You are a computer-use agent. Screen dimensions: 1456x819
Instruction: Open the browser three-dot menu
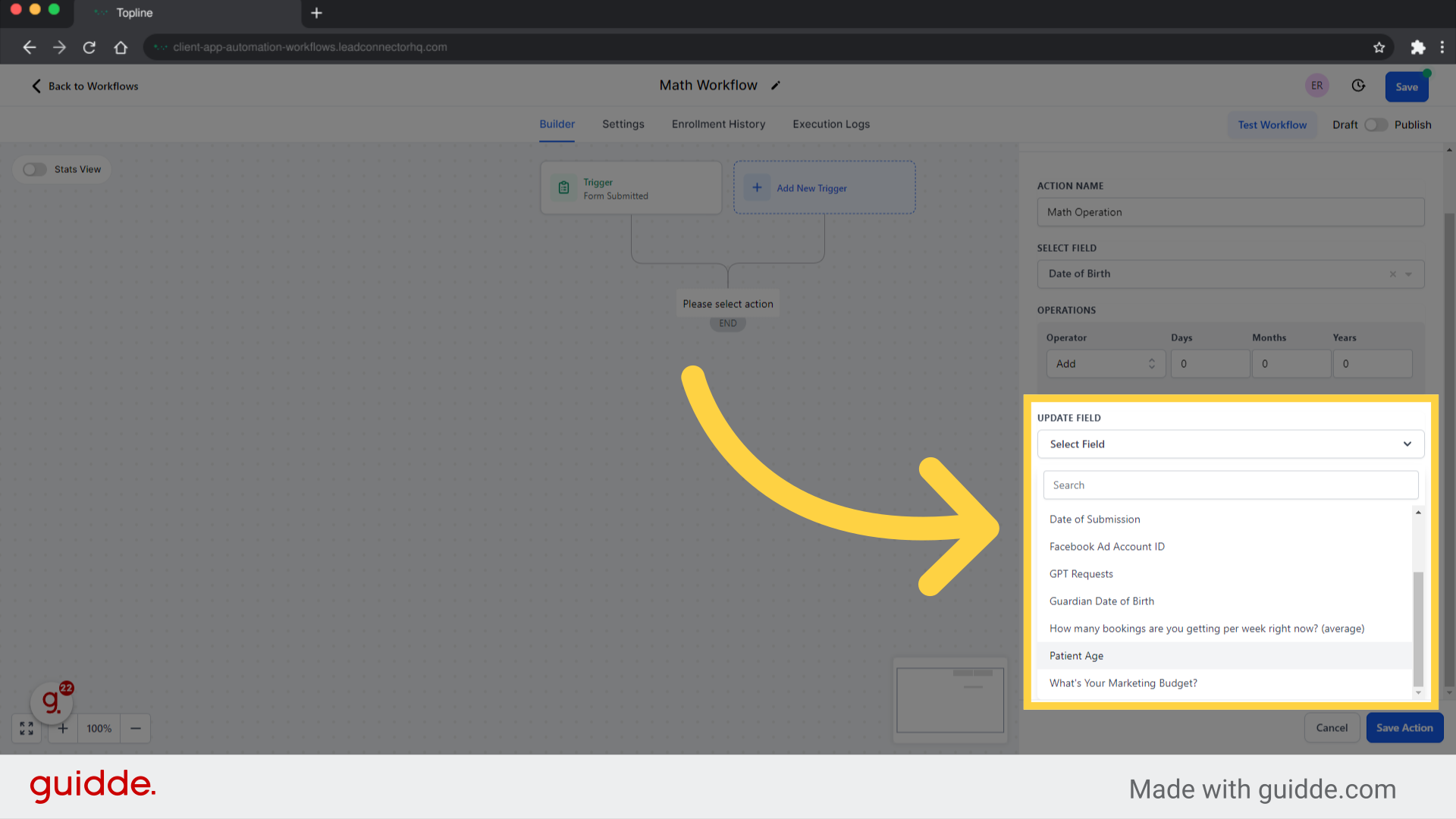[1442, 47]
